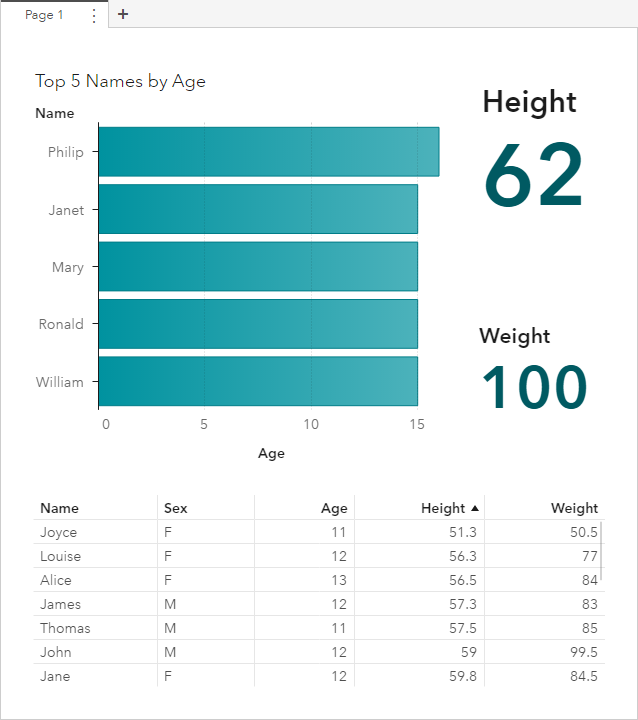Image resolution: width=638 pixels, height=720 pixels.
Task: Sort table by the Name column header
Action: 59,508
